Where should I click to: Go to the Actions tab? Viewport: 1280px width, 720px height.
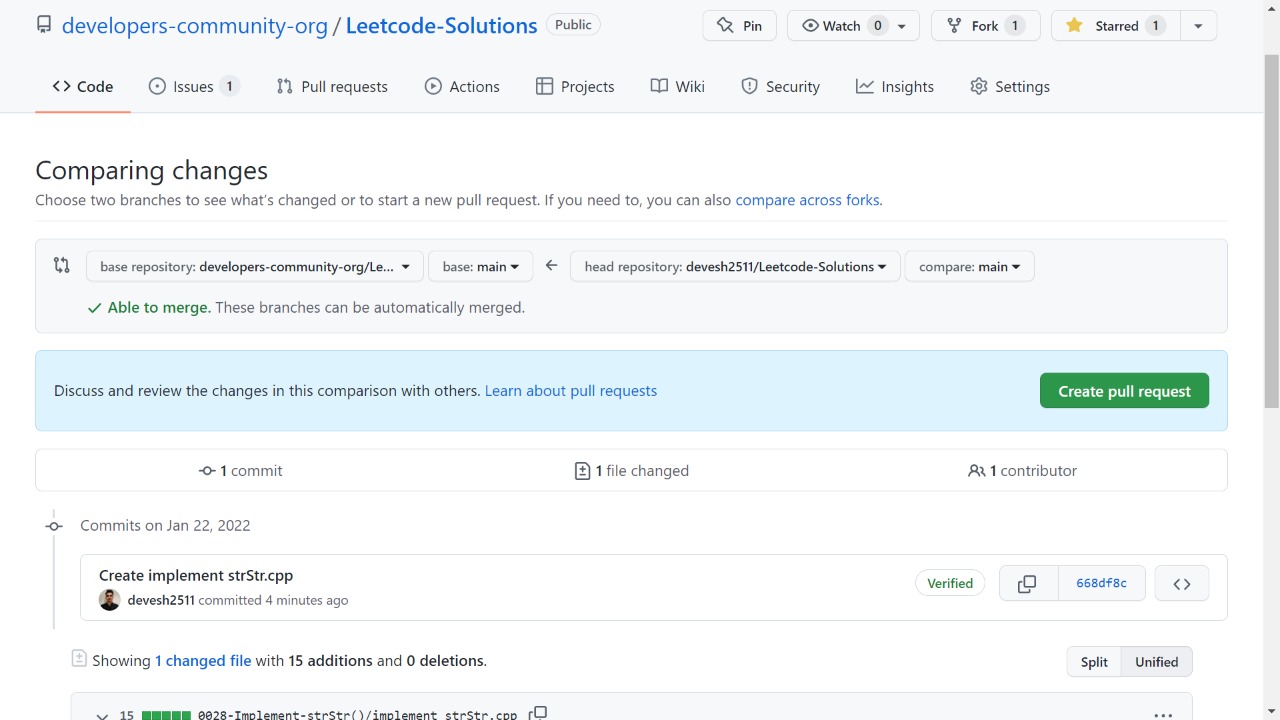coord(462,87)
